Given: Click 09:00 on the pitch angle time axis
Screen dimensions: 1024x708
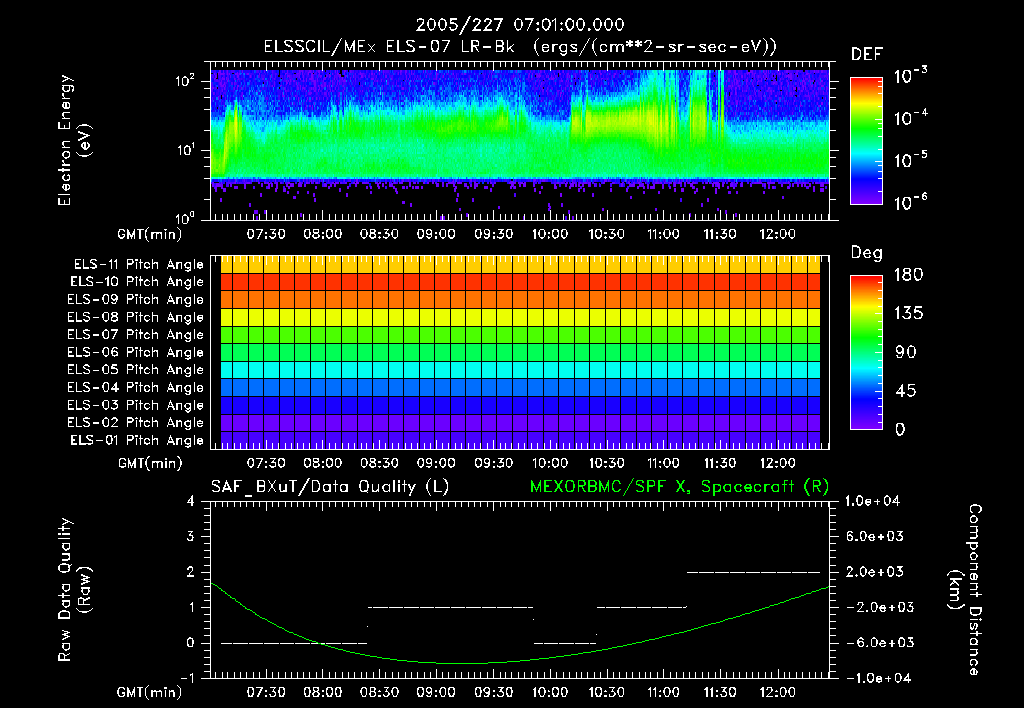Looking at the screenshot, I should 436,463.
